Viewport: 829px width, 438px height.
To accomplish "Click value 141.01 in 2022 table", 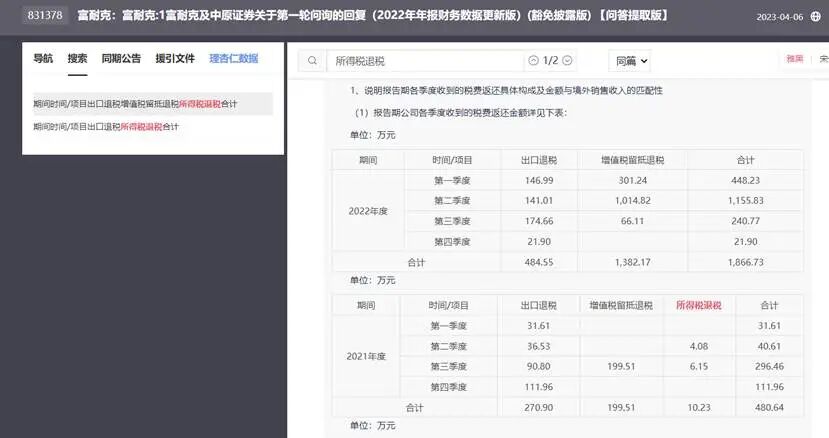I will click(539, 200).
